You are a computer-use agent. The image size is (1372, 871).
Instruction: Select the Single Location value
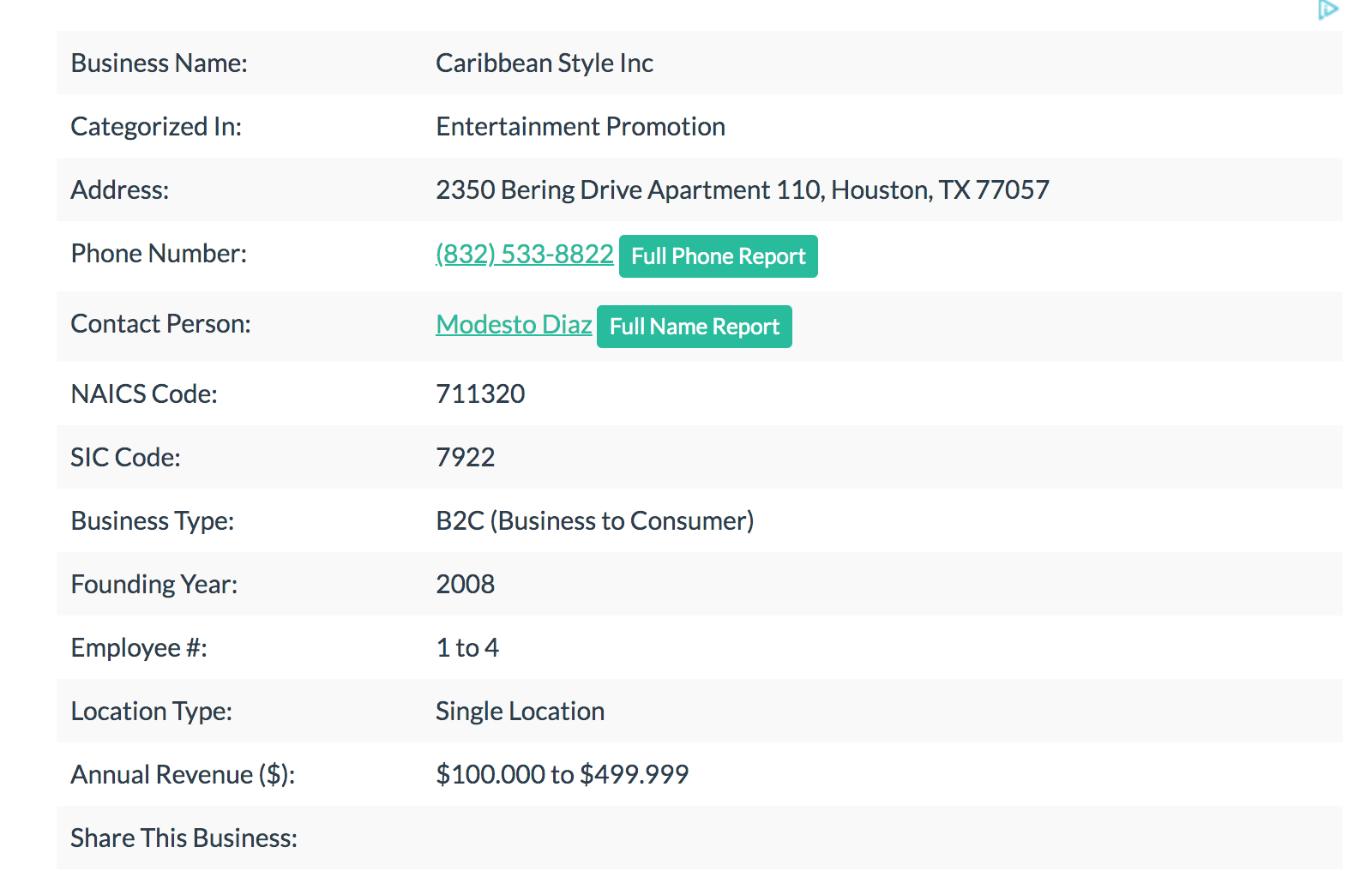[520, 712]
